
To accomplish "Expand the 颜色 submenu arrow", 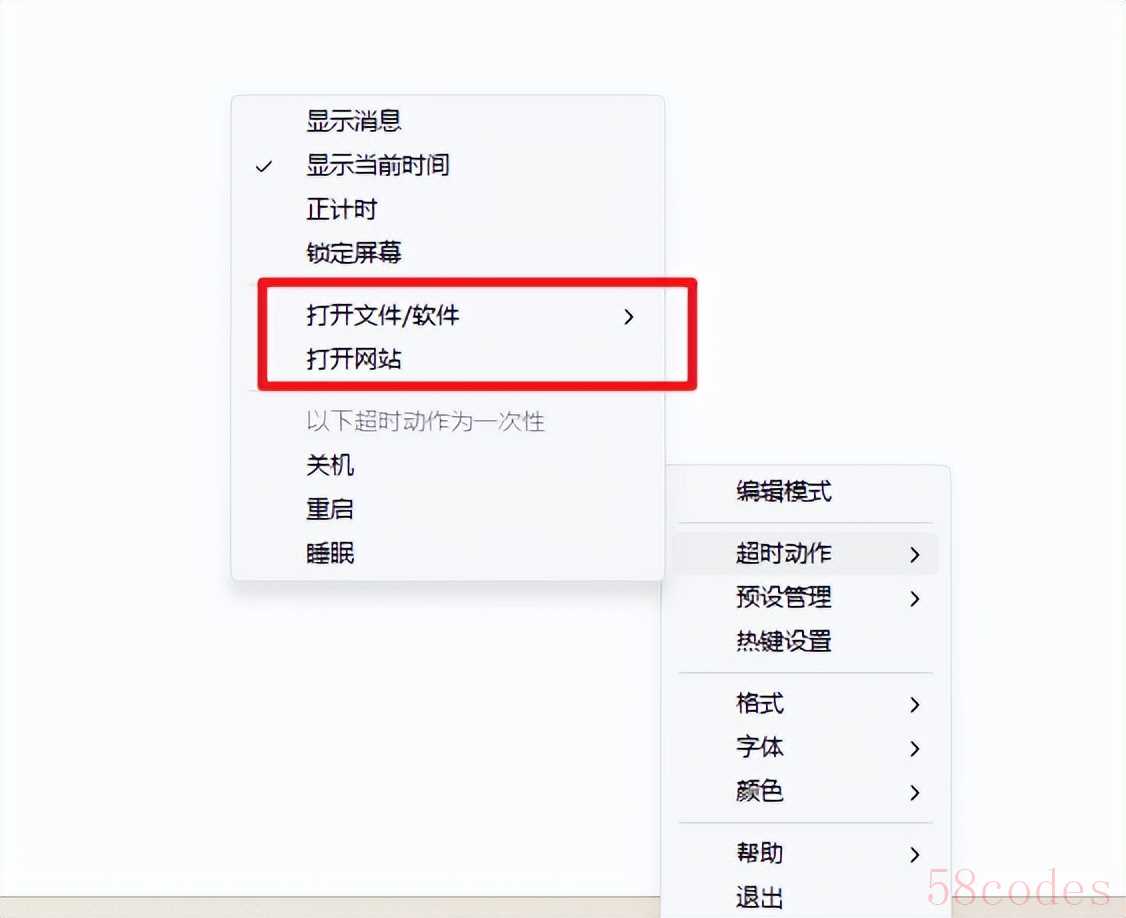I will point(914,792).
